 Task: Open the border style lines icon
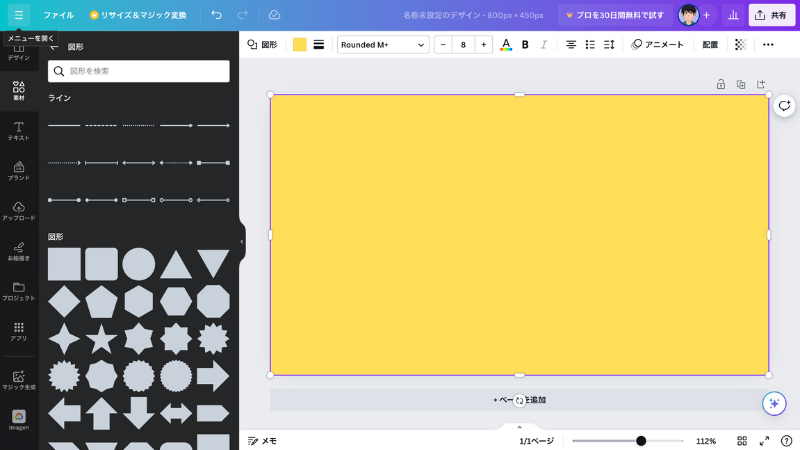point(319,45)
